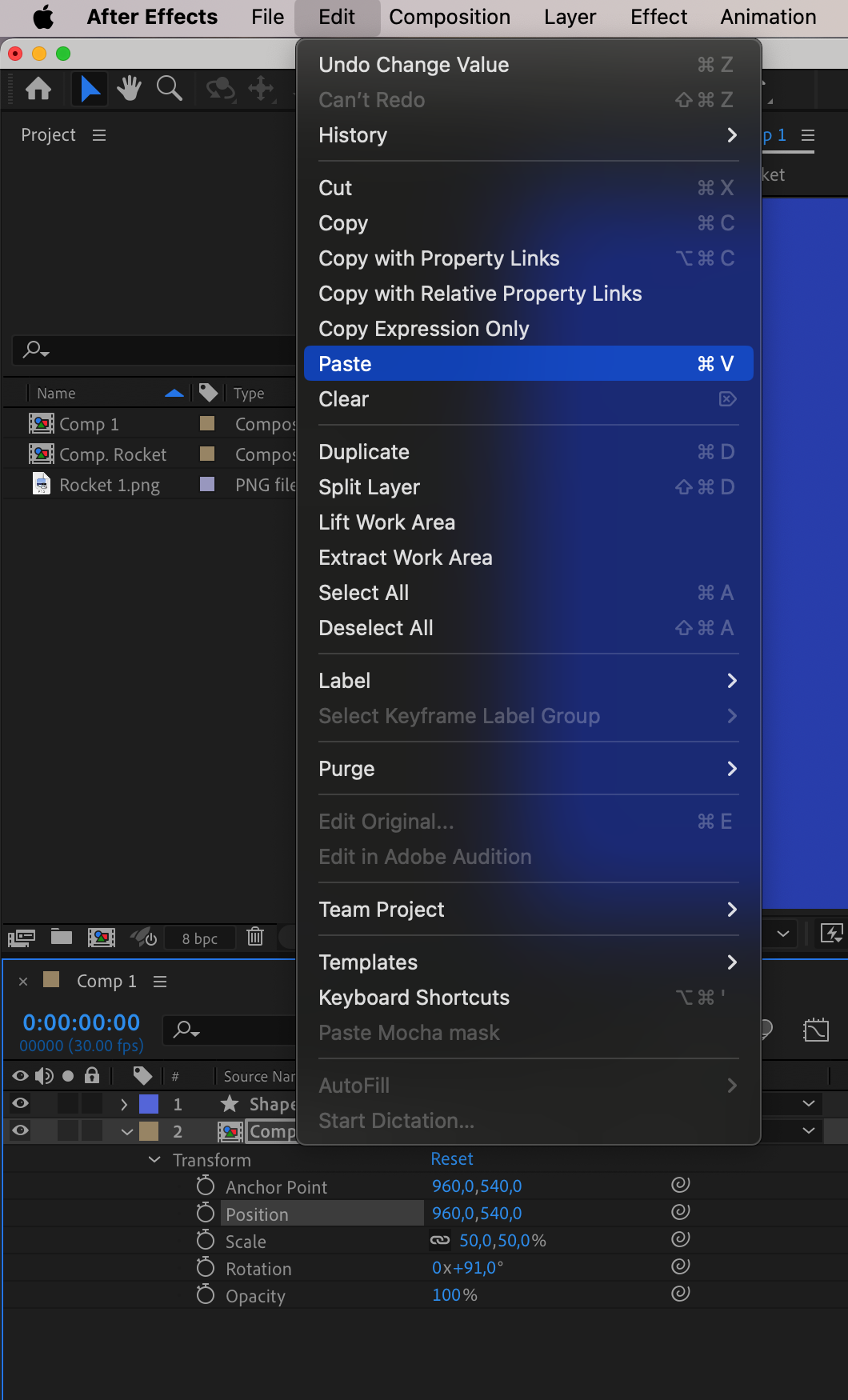
Task: Click the Scale value 50,0,50,0%
Action: [502, 1240]
